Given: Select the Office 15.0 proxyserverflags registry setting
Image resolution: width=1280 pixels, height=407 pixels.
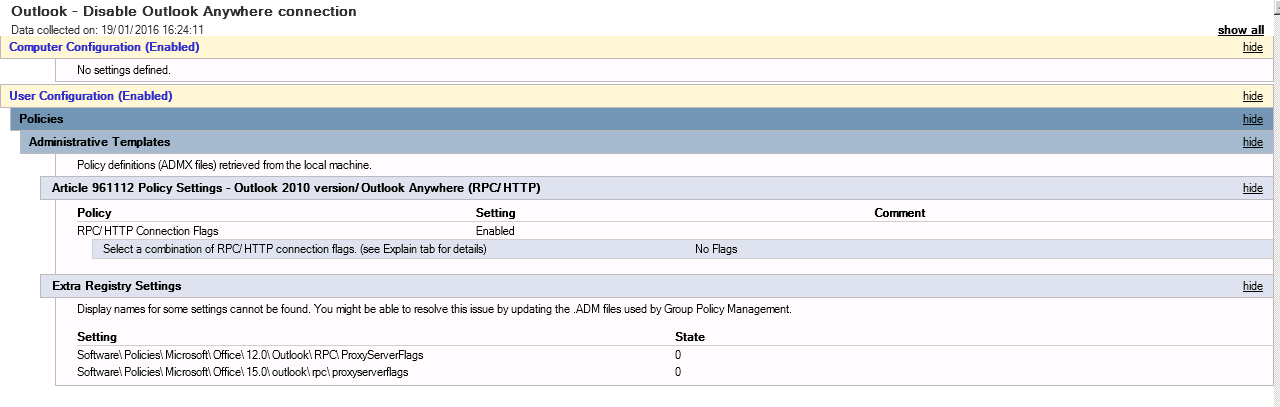Looking at the screenshot, I should pos(243,372).
